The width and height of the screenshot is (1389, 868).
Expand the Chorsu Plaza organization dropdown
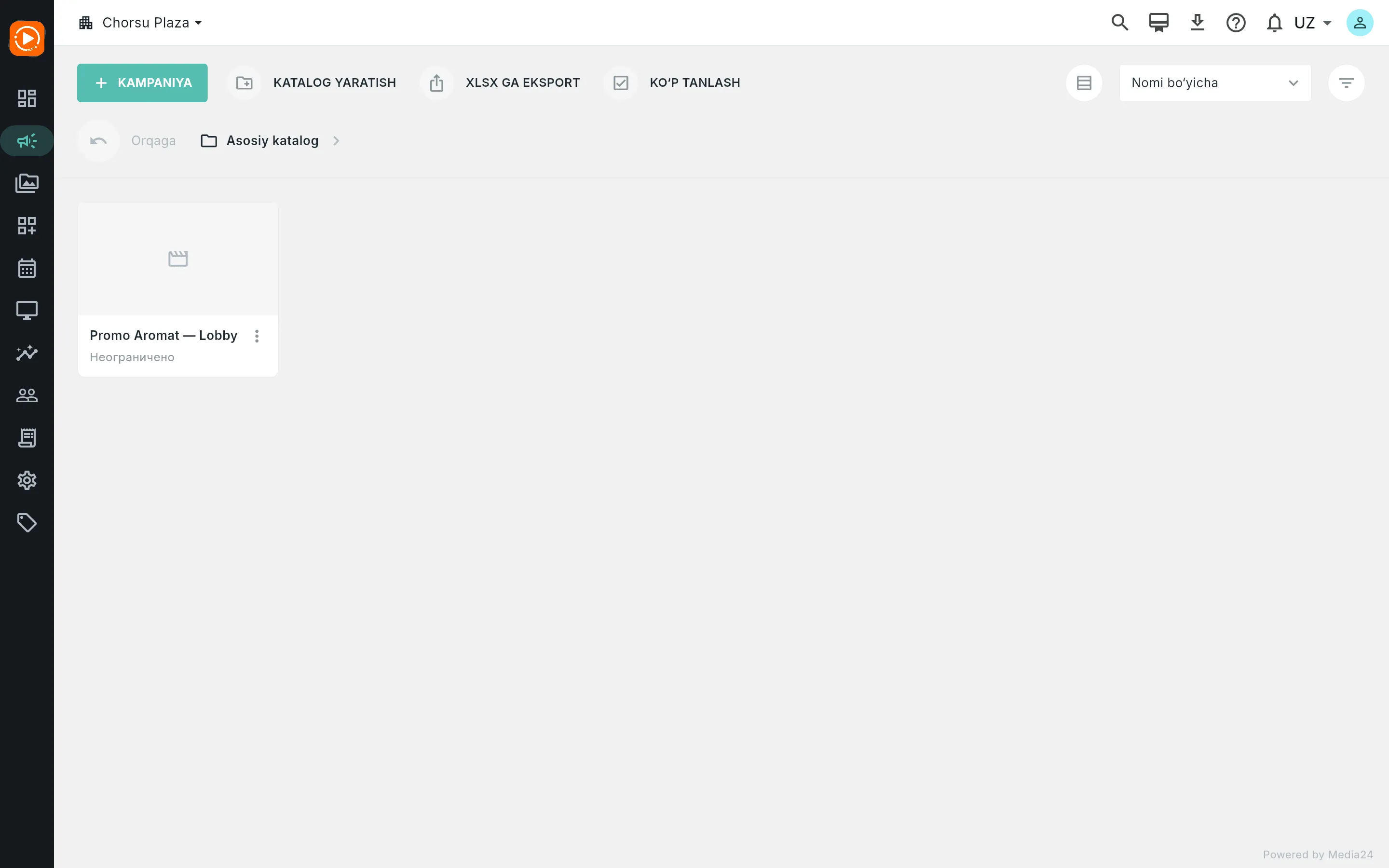[x=141, y=22]
